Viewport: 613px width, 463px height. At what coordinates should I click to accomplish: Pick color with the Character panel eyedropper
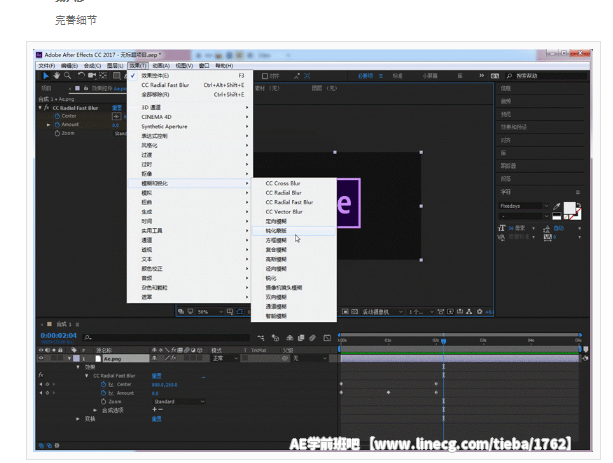(557, 206)
